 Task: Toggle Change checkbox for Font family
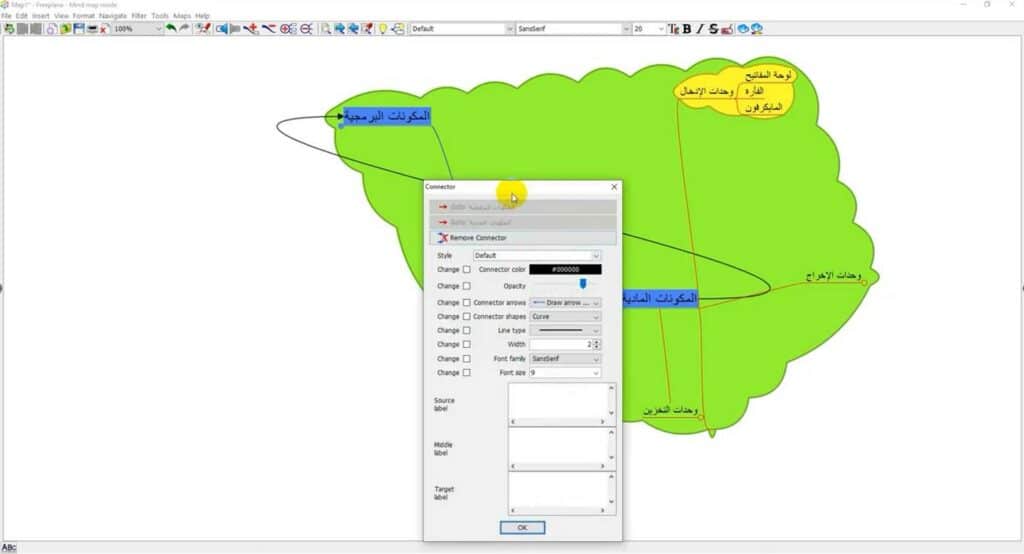466,359
